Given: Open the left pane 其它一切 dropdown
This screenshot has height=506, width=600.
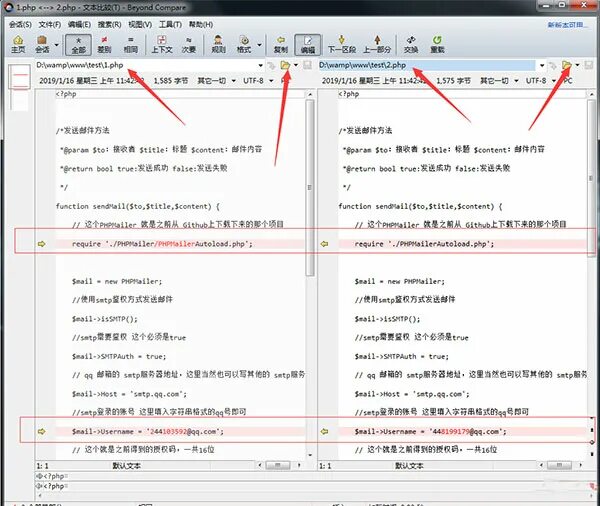Looking at the screenshot, I should coord(216,81).
